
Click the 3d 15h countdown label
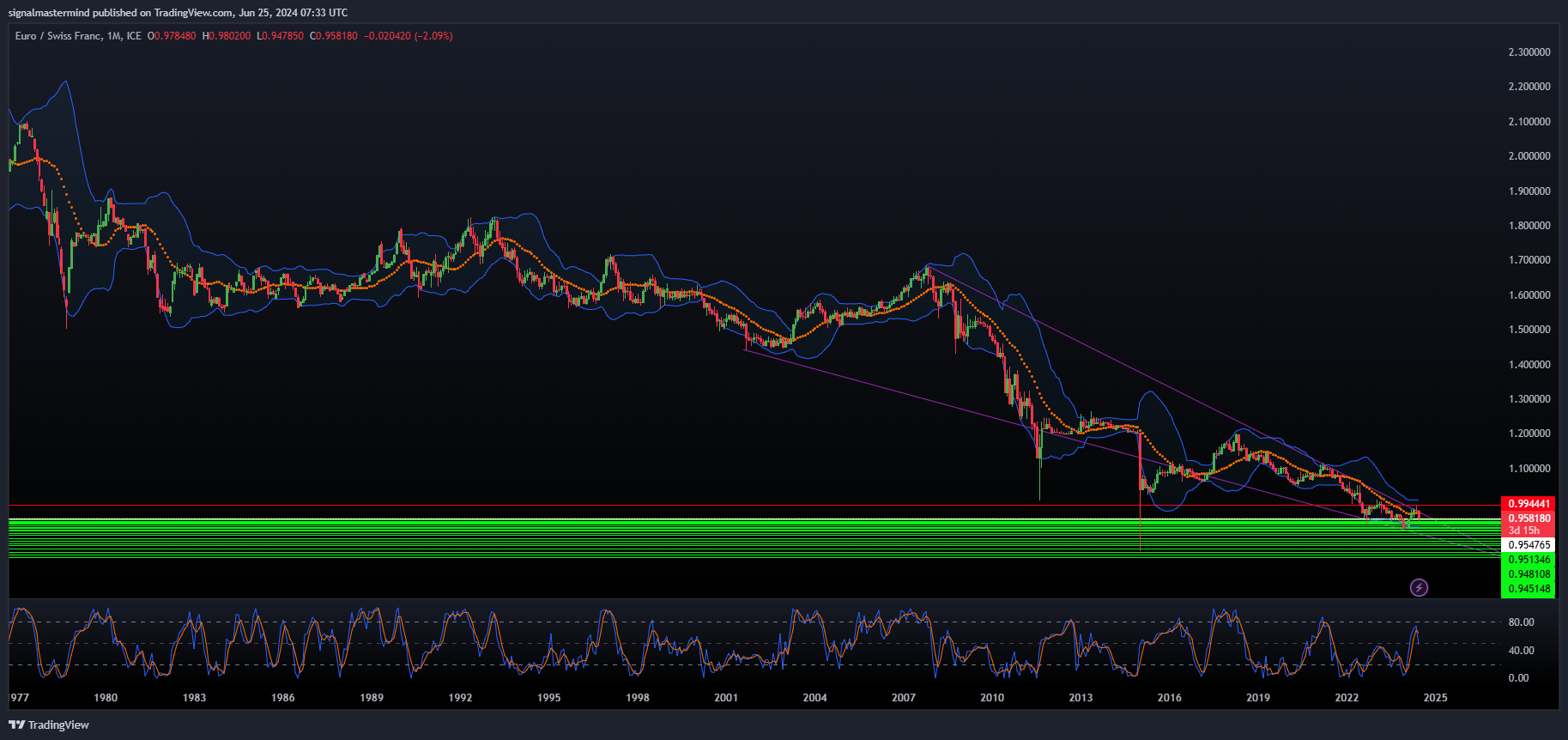1523,531
